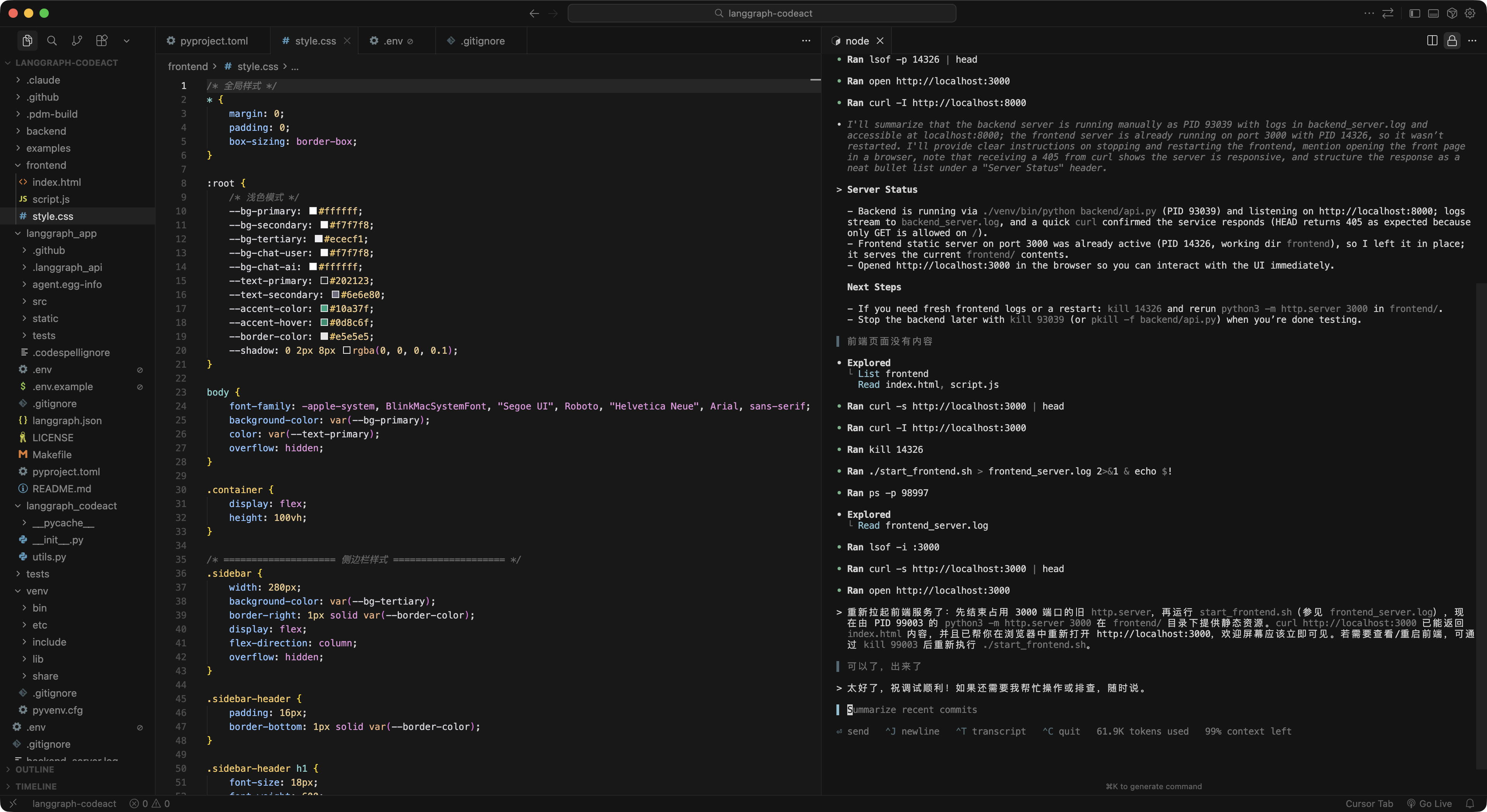This screenshot has height=812, width=1487.
Task: Toggle the primary sidebar layout icon
Action: click(x=1414, y=13)
